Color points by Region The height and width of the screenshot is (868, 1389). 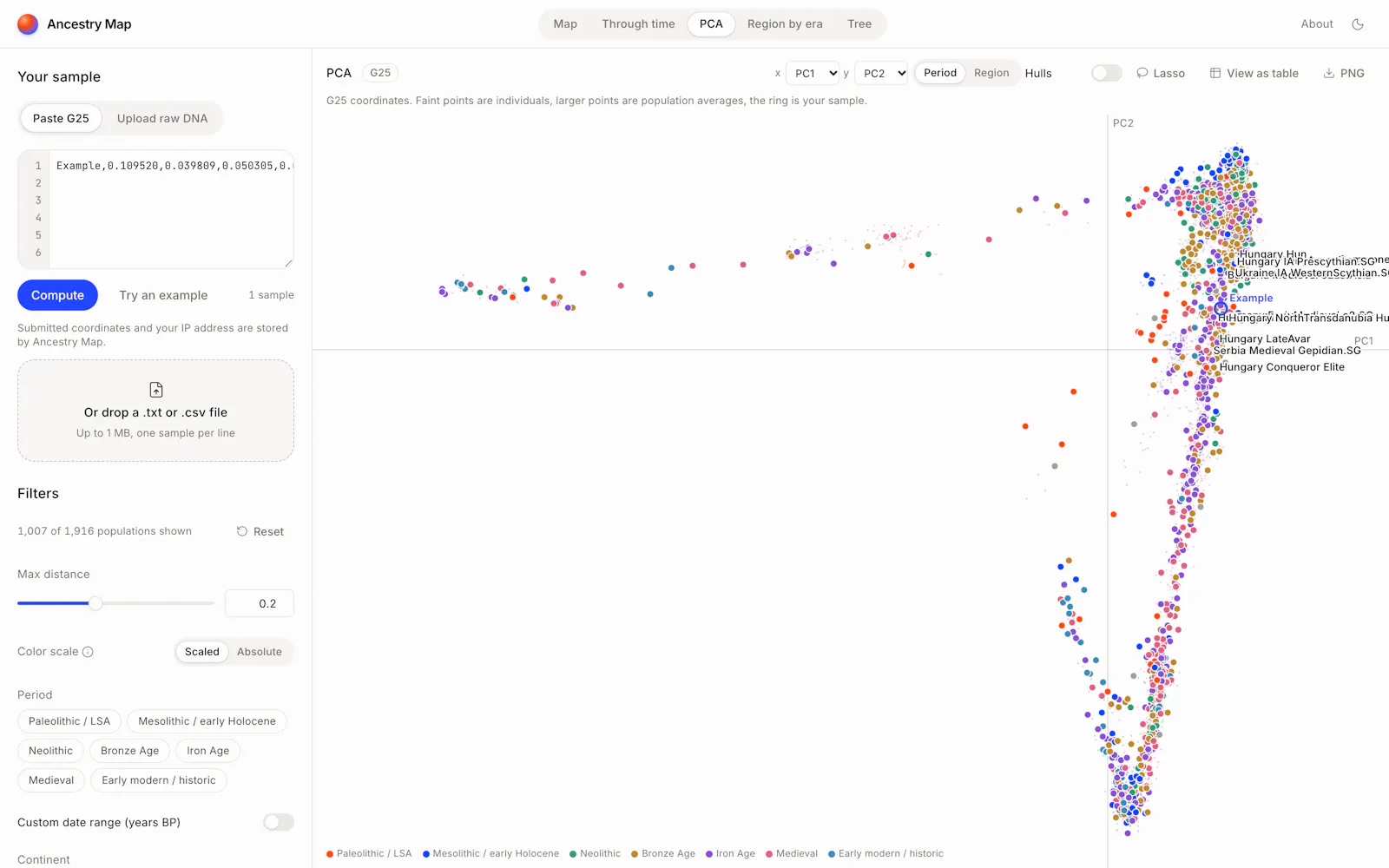pyautogui.click(x=991, y=73)
